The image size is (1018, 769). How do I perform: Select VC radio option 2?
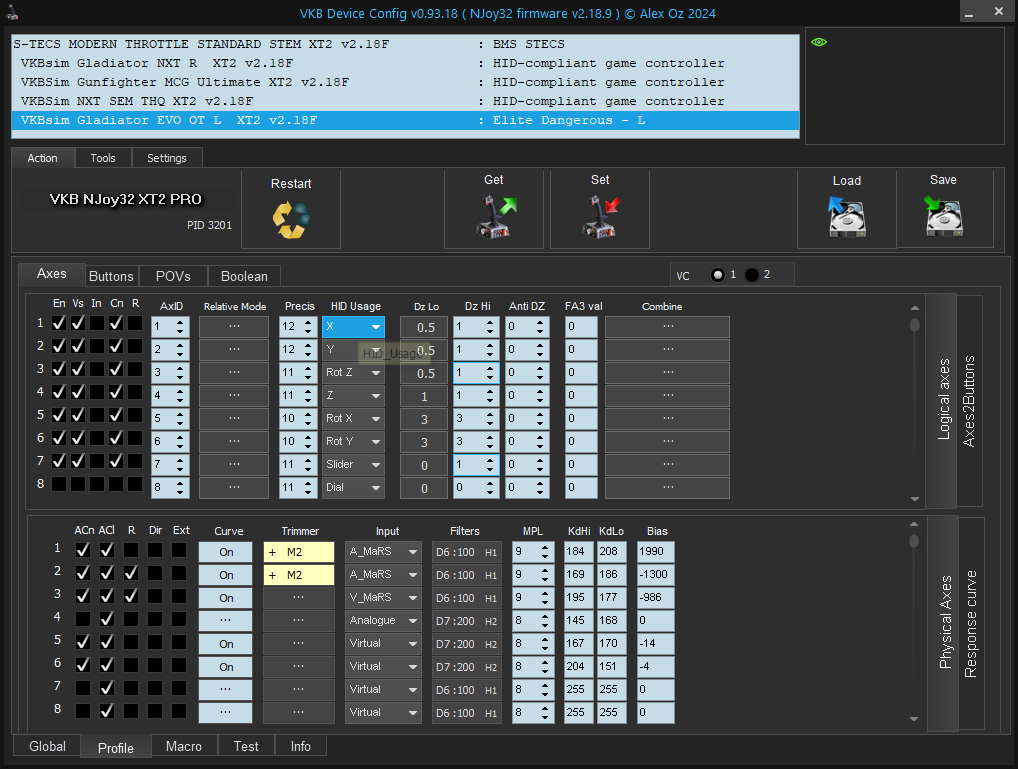(x=752, y=275)
